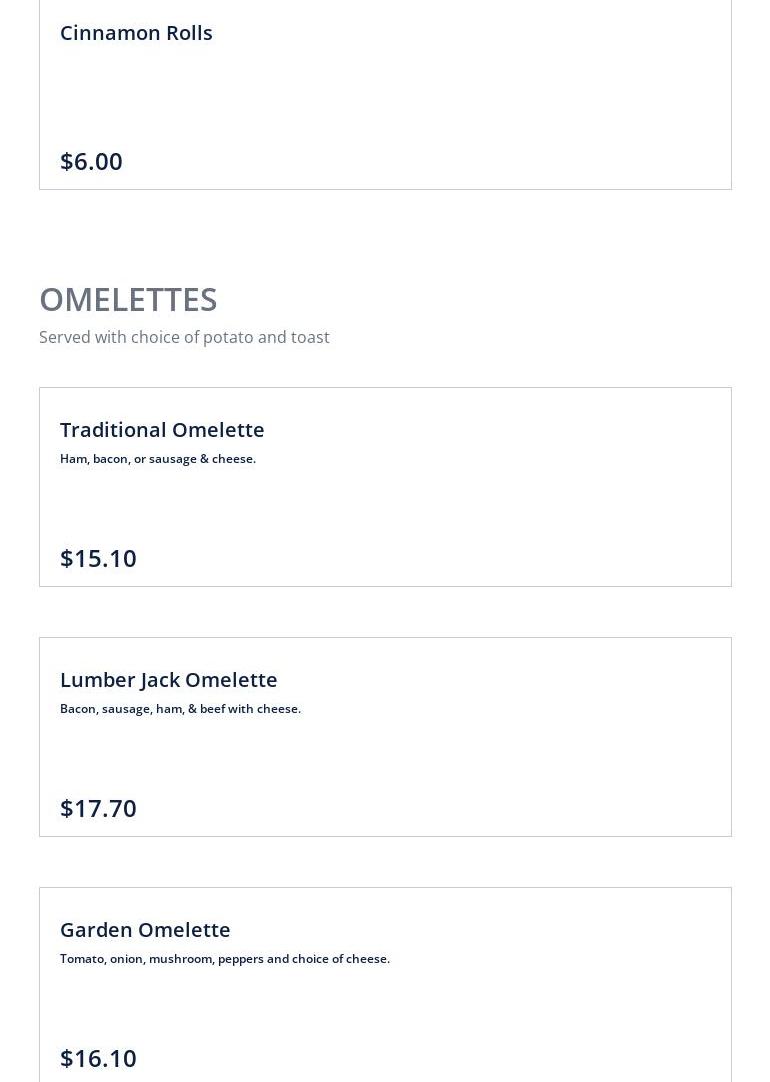The image size is (770, 1082).
Task: Click 'Served with choice of potato and toast'
Action: tap(184, 337)
